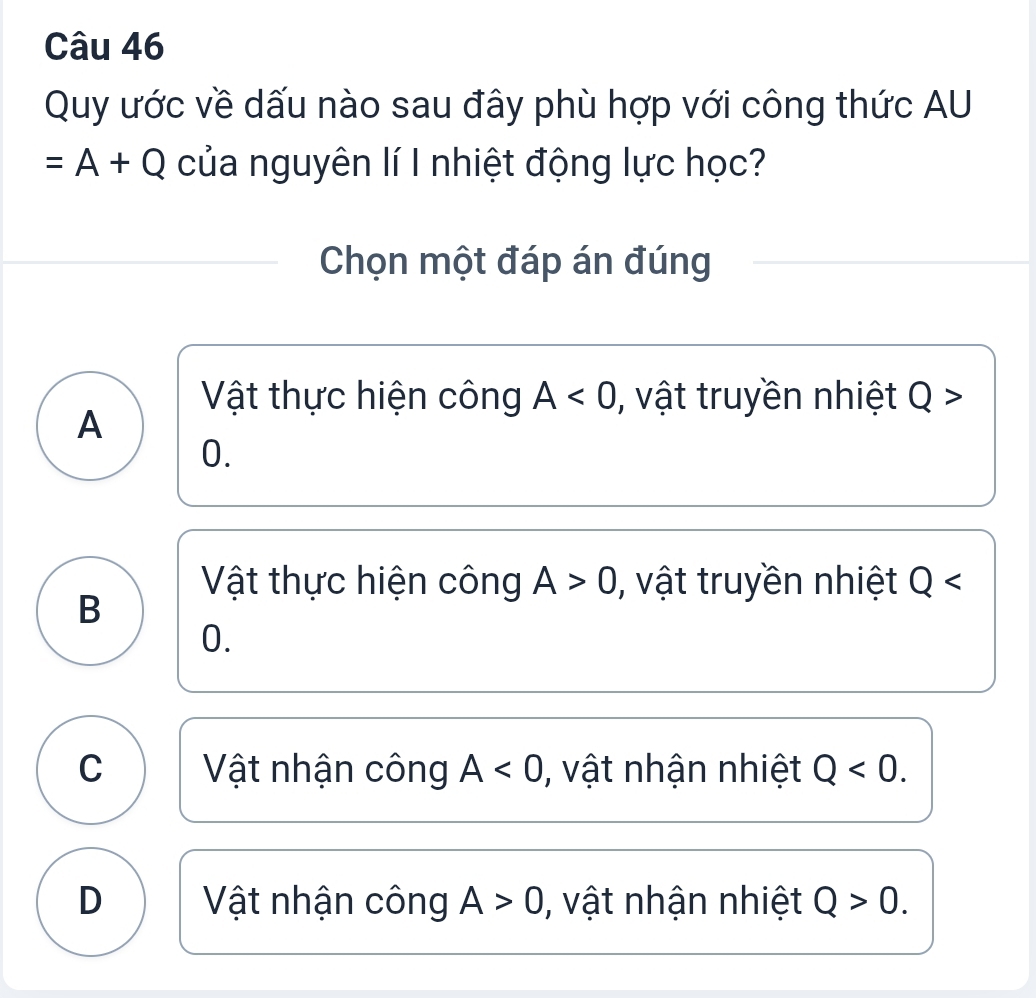Choose the circle labeled C
Viewport: 1036px width, 998px height.
(90, 770)
